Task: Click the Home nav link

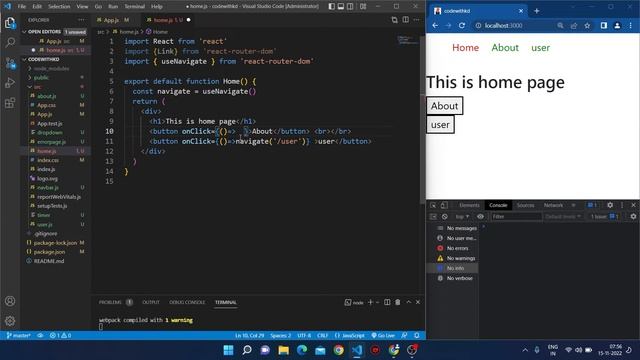Action: (x=465, y=48)
